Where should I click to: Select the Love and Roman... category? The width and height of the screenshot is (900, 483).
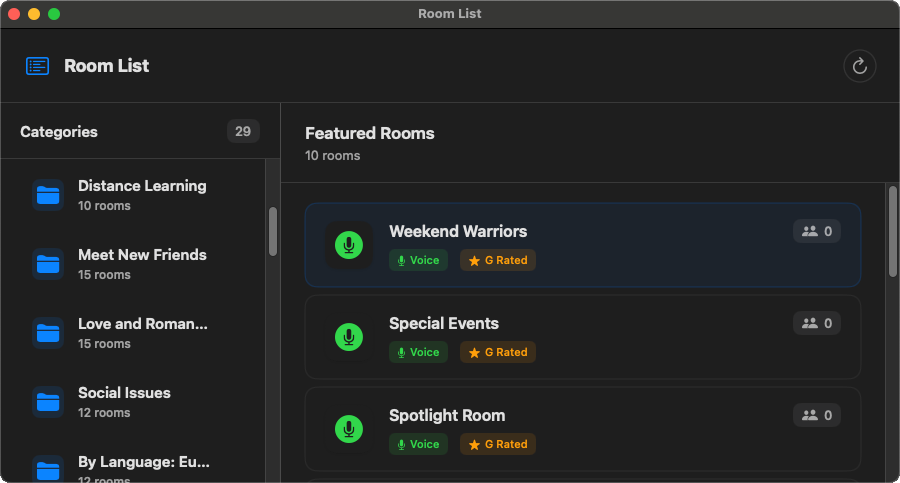click(133, 333)
